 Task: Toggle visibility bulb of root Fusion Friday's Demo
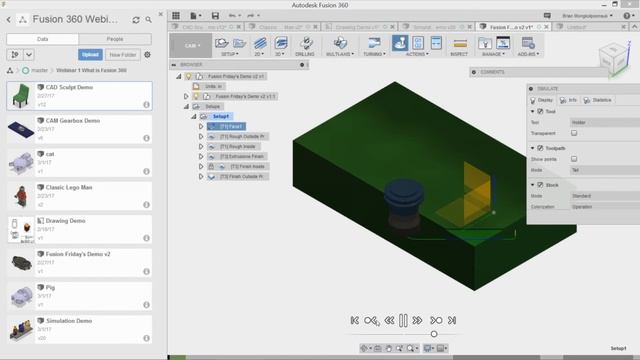click(189, 76)
